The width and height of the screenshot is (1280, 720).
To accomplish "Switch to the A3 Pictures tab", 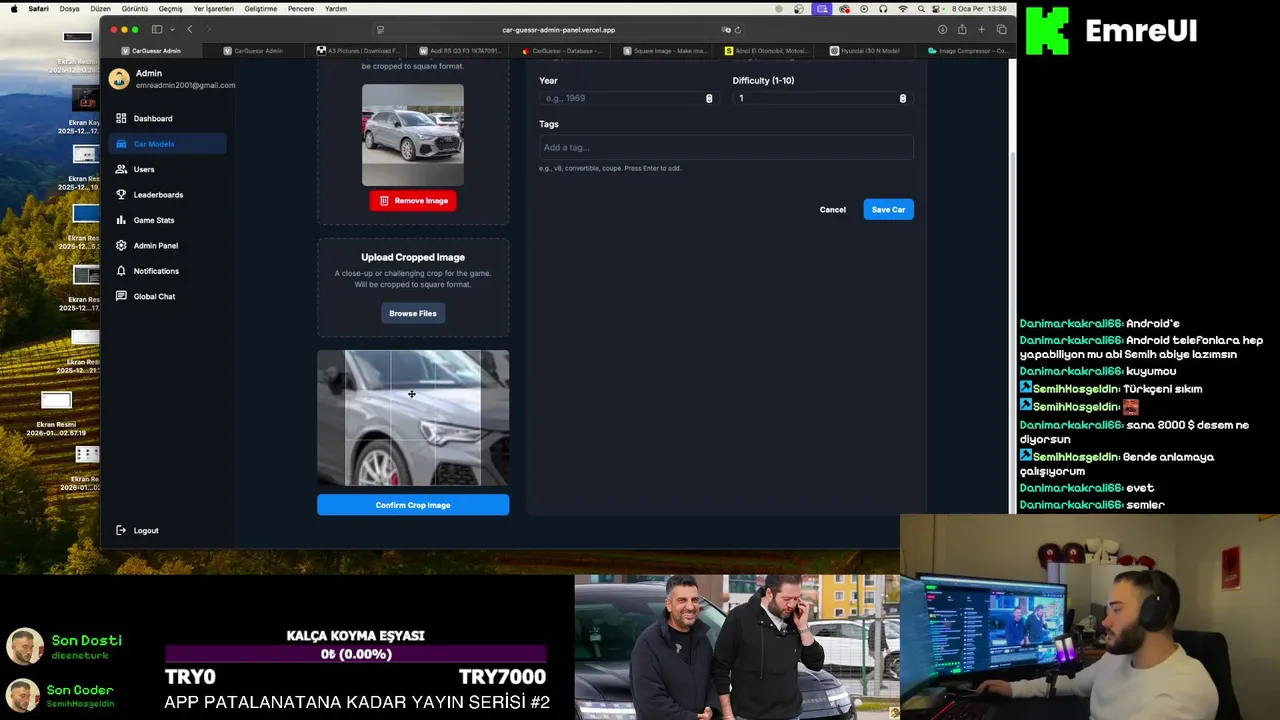I will 360,51.
